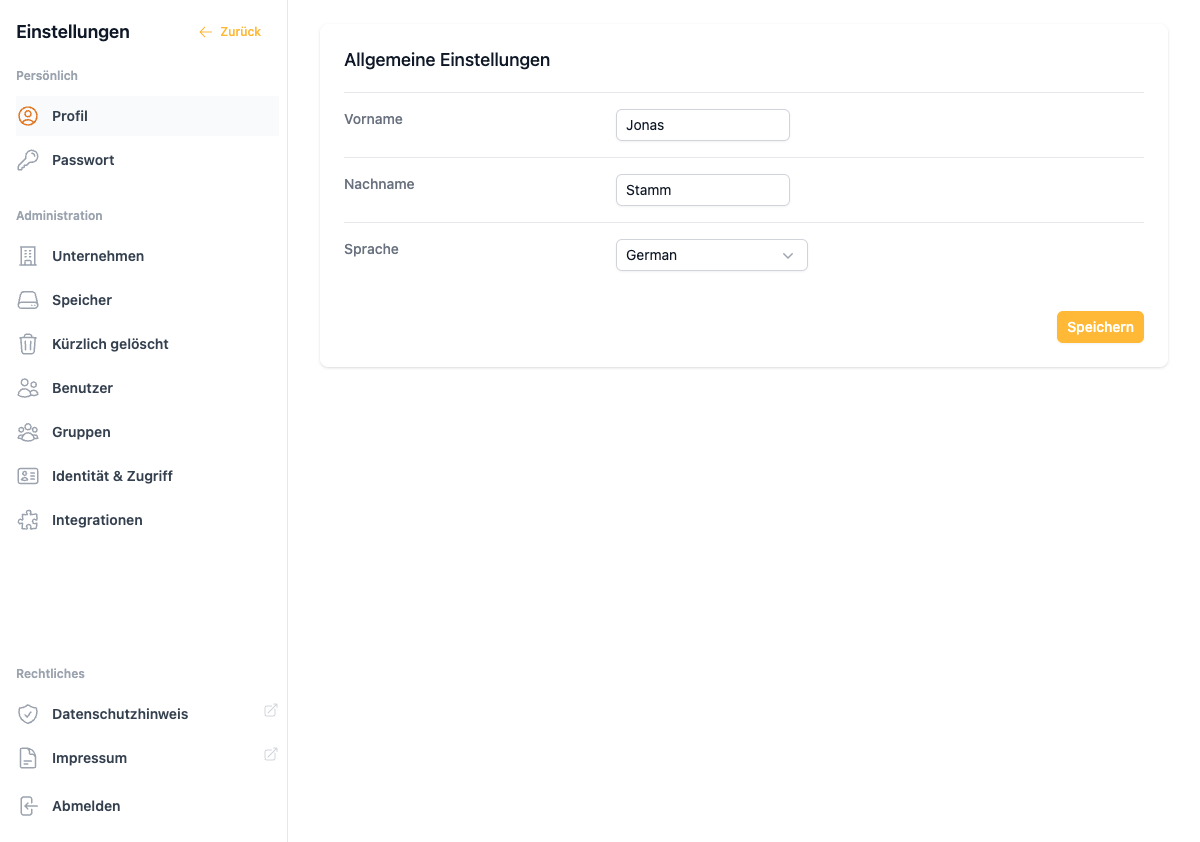
Task: Click the Unternehmen building icon
Action: (x=28, y=256)
